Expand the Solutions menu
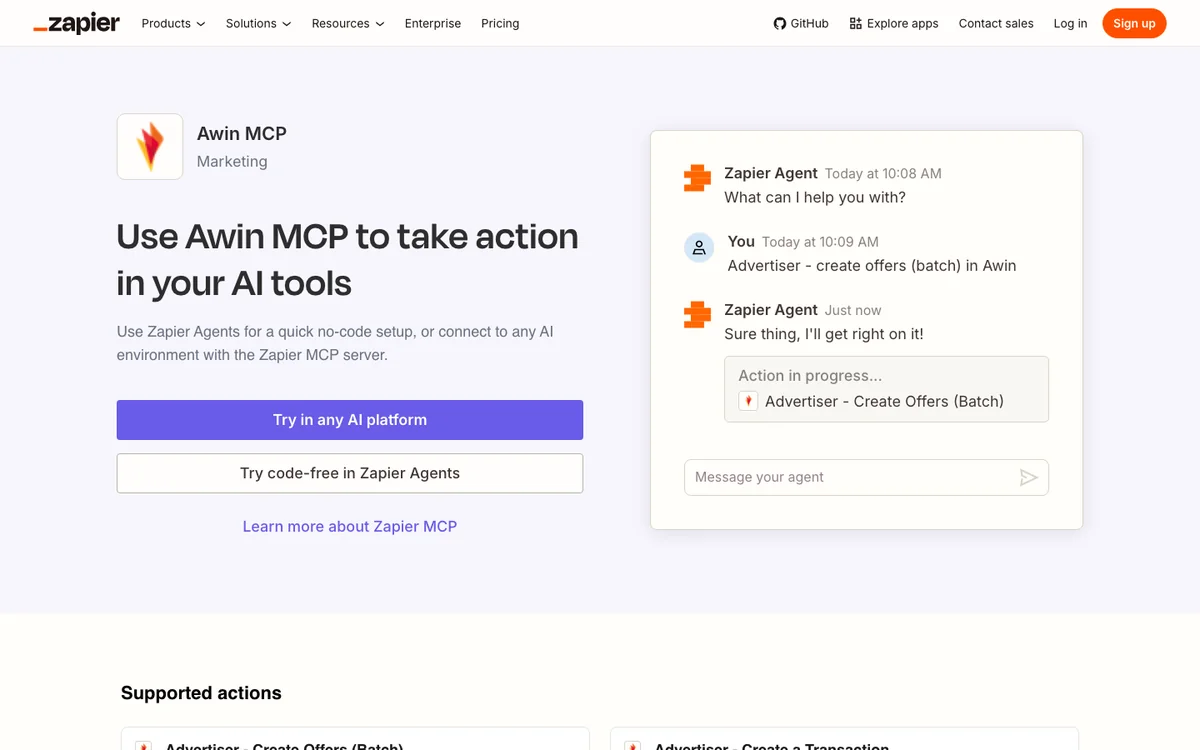The image size is (1200, 750). click(258, 23)
